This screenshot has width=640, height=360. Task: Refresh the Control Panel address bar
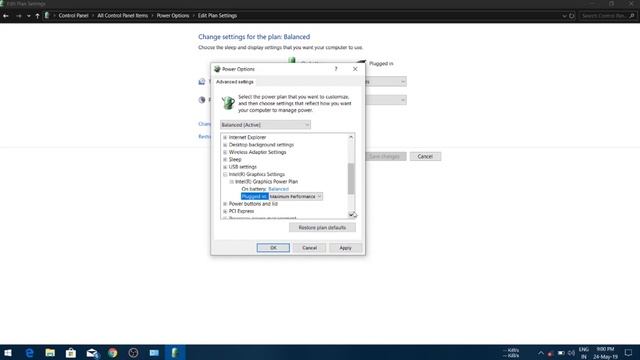pyautogui.click(x=572, y=16)
